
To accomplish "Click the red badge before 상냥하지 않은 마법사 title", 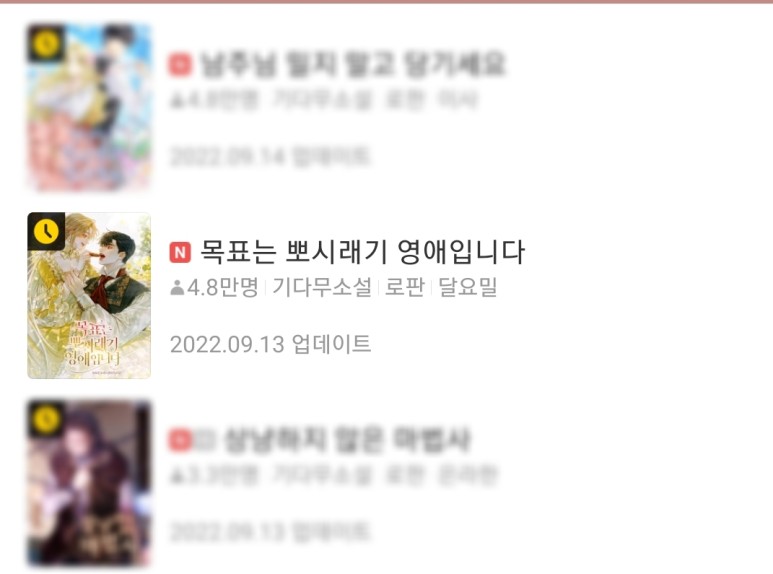I will click(180, 440).
